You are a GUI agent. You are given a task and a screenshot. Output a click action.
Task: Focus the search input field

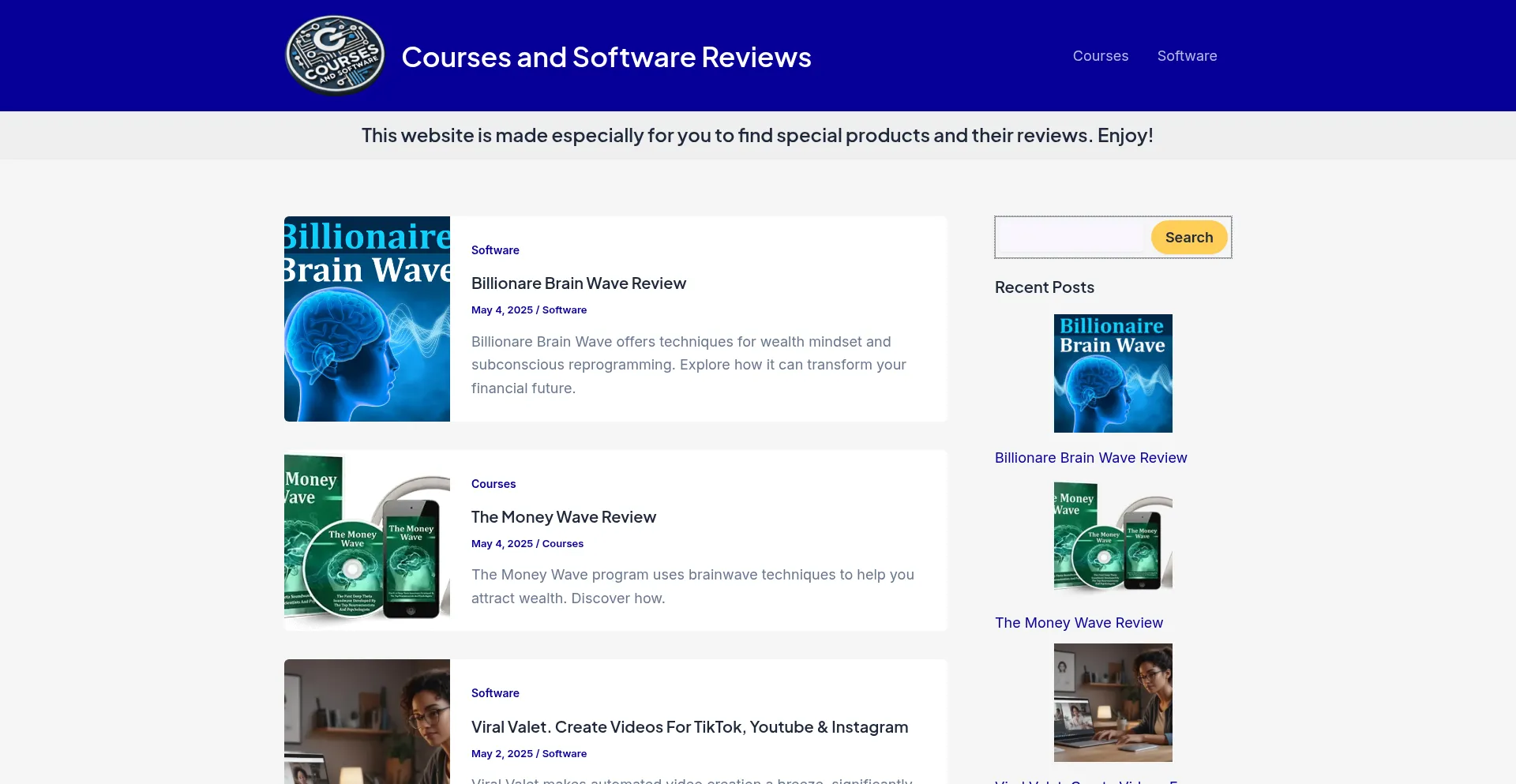coord(1071,238)
